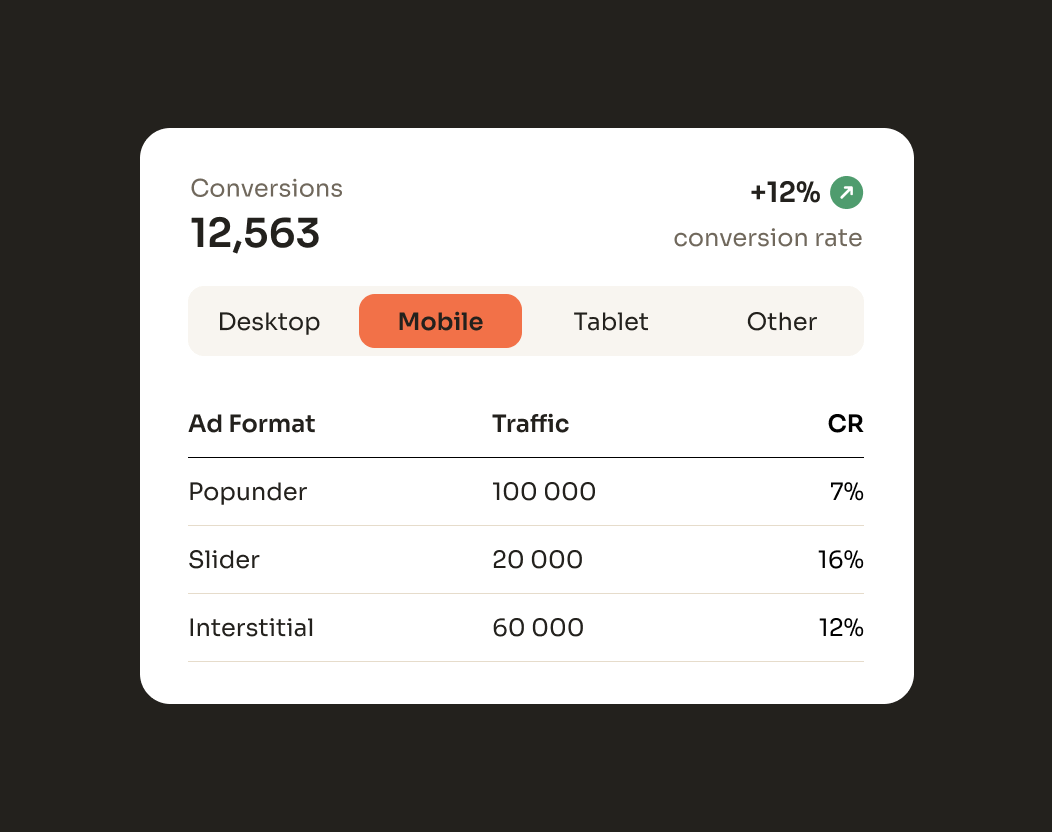Click the 7% conversion rate cell
The image size is (1052, 832).
pos(846,492)
